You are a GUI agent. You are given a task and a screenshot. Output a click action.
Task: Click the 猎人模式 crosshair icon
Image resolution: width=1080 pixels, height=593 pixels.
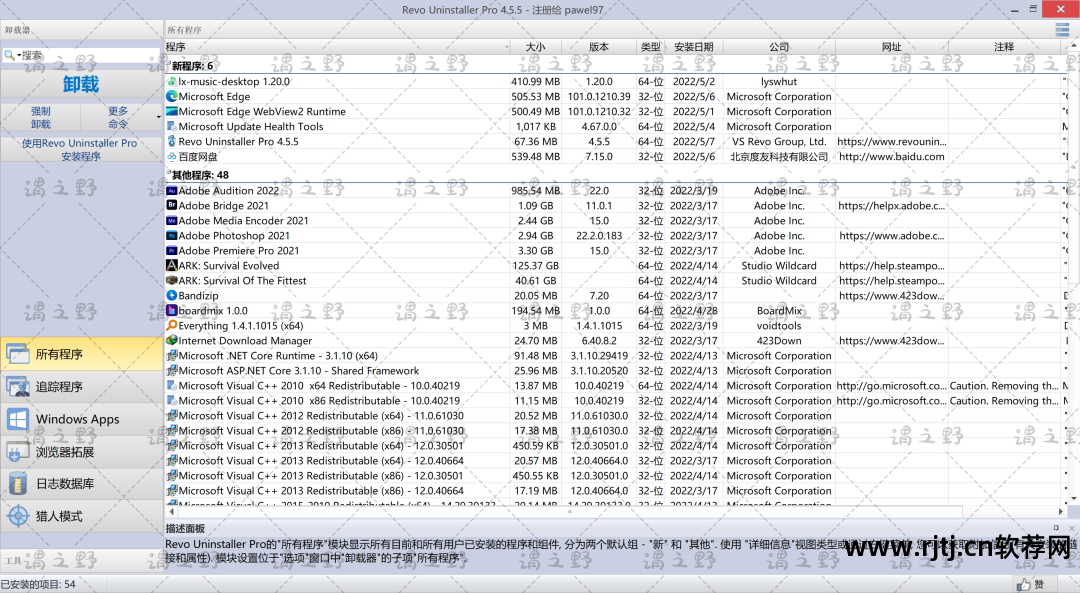click(x=18, y=516)
